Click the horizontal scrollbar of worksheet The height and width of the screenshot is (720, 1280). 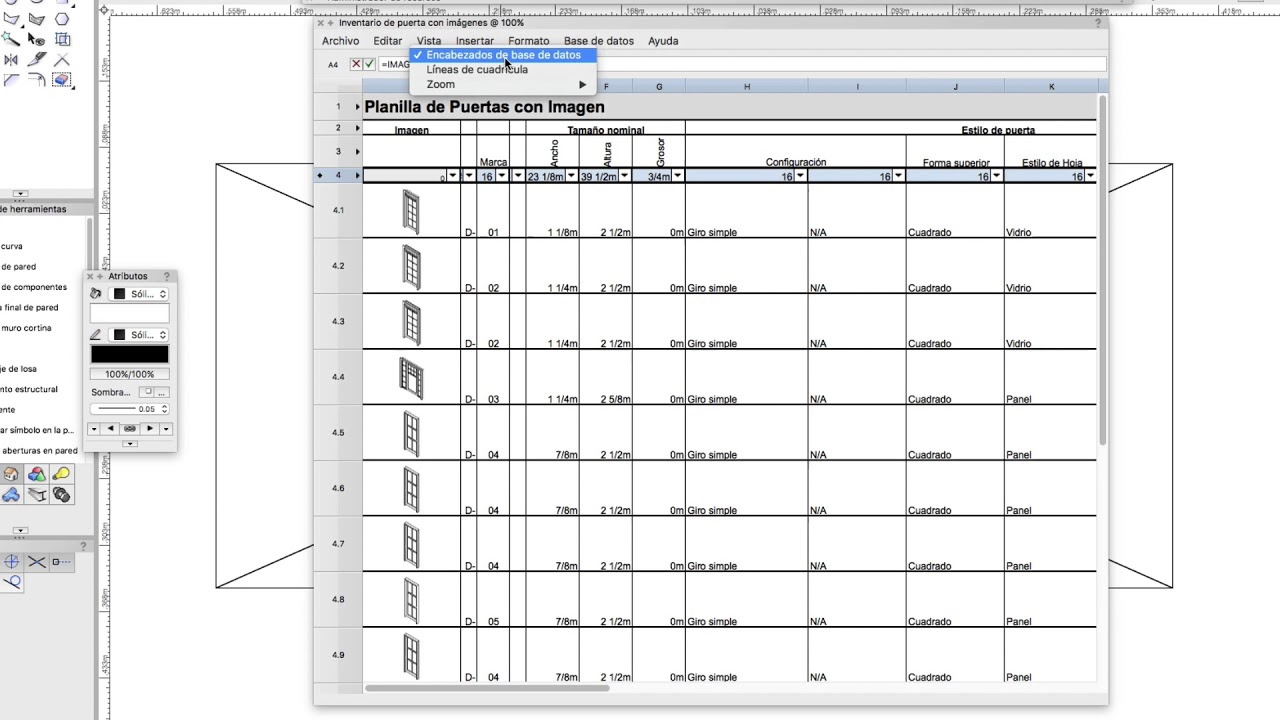coord(487,688)
